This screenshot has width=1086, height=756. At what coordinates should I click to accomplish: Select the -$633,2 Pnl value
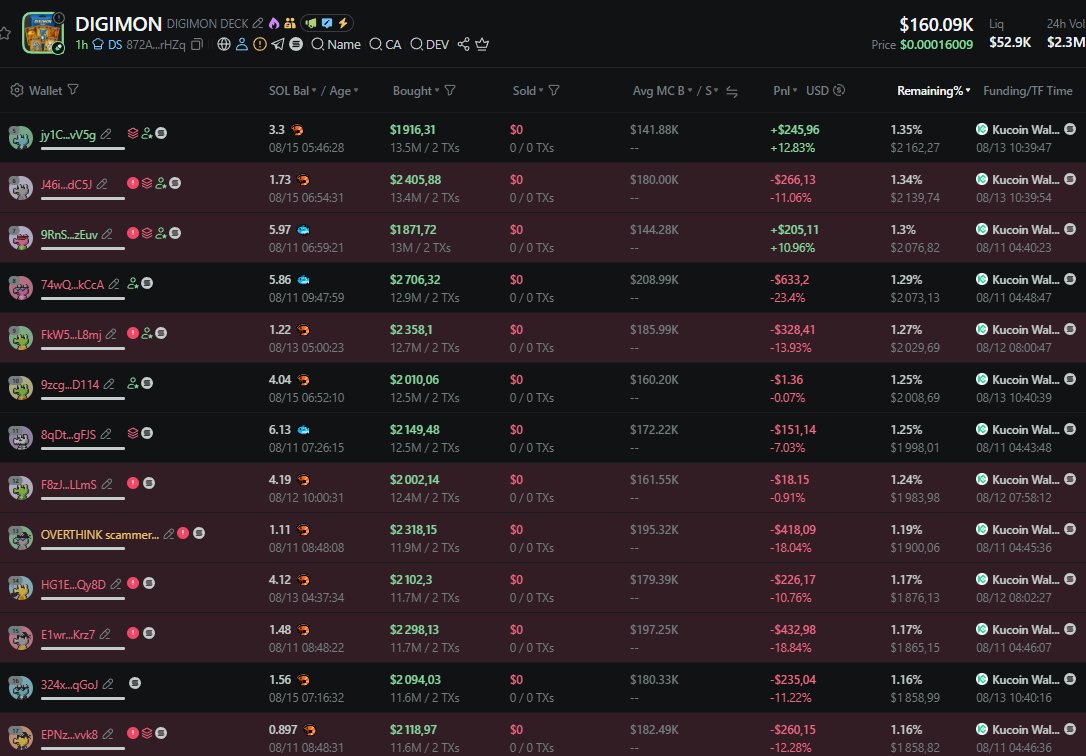click(x=790, y=280)
